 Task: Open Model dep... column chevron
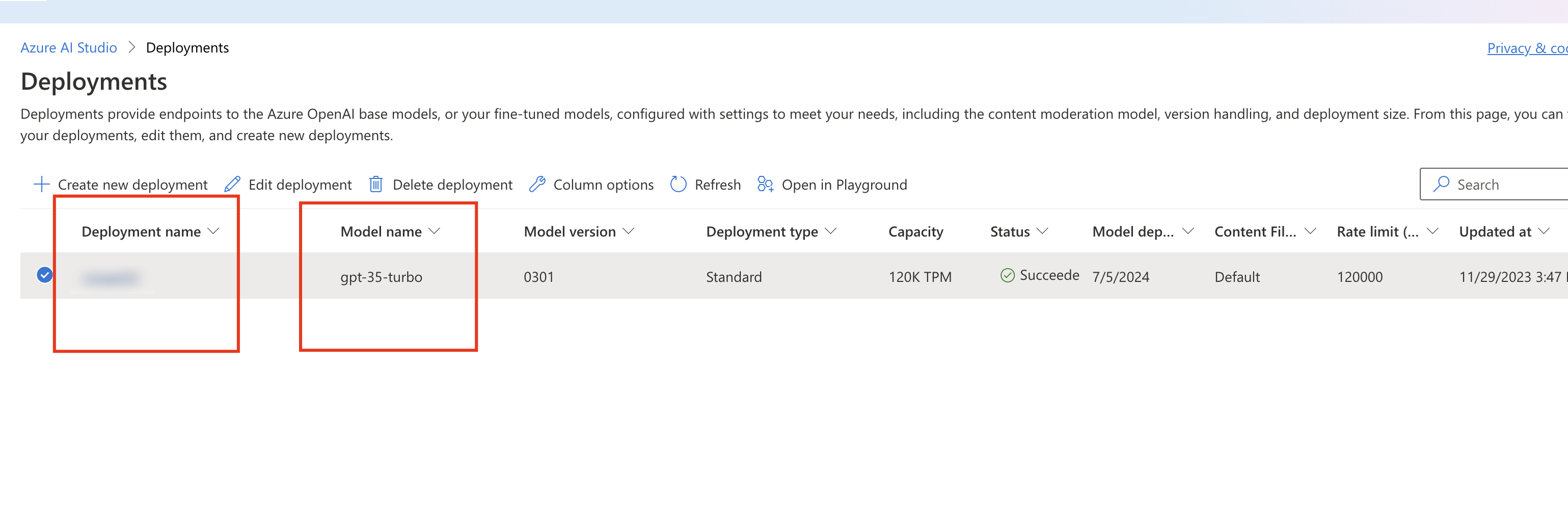click(1188, 231)
